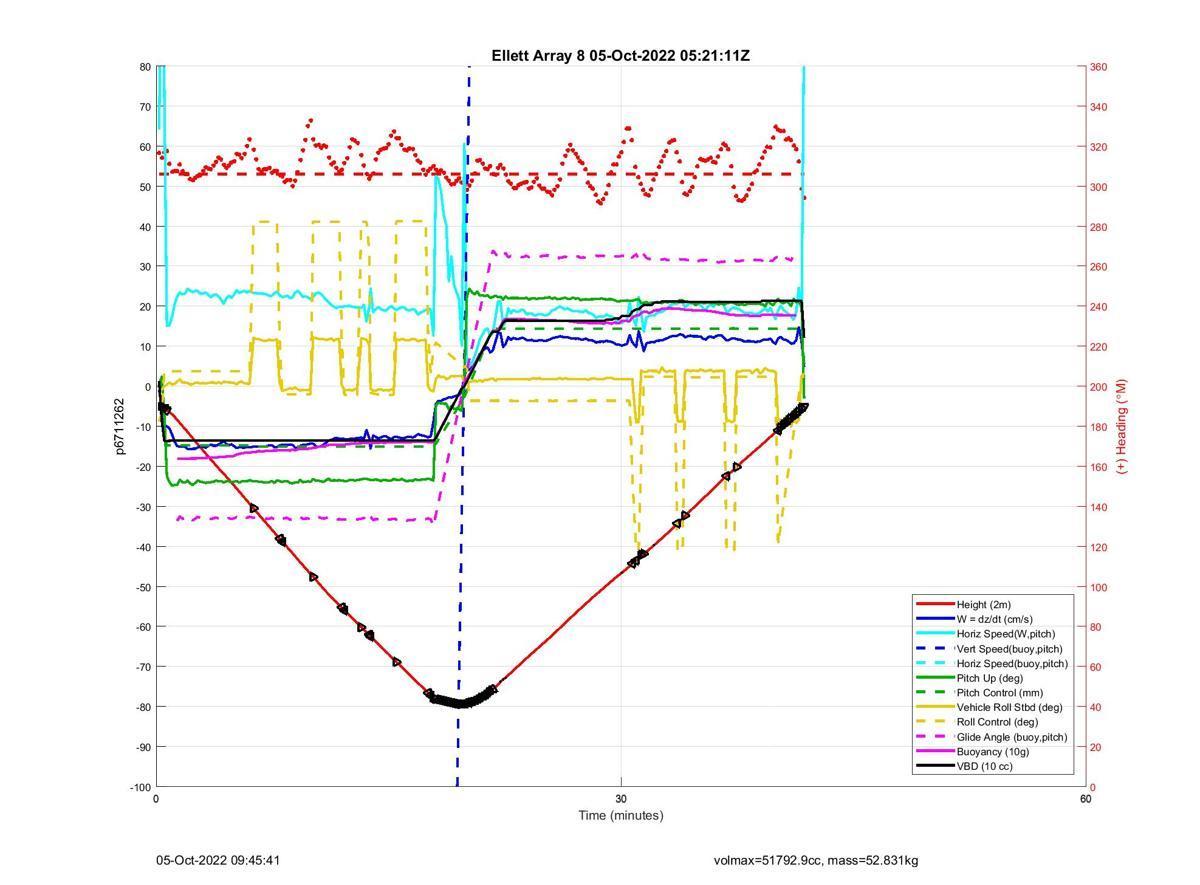Click the 'Vehicle Roll Stbd (deg)' legend entry
Screen dimensions: 1200x885
991,707
